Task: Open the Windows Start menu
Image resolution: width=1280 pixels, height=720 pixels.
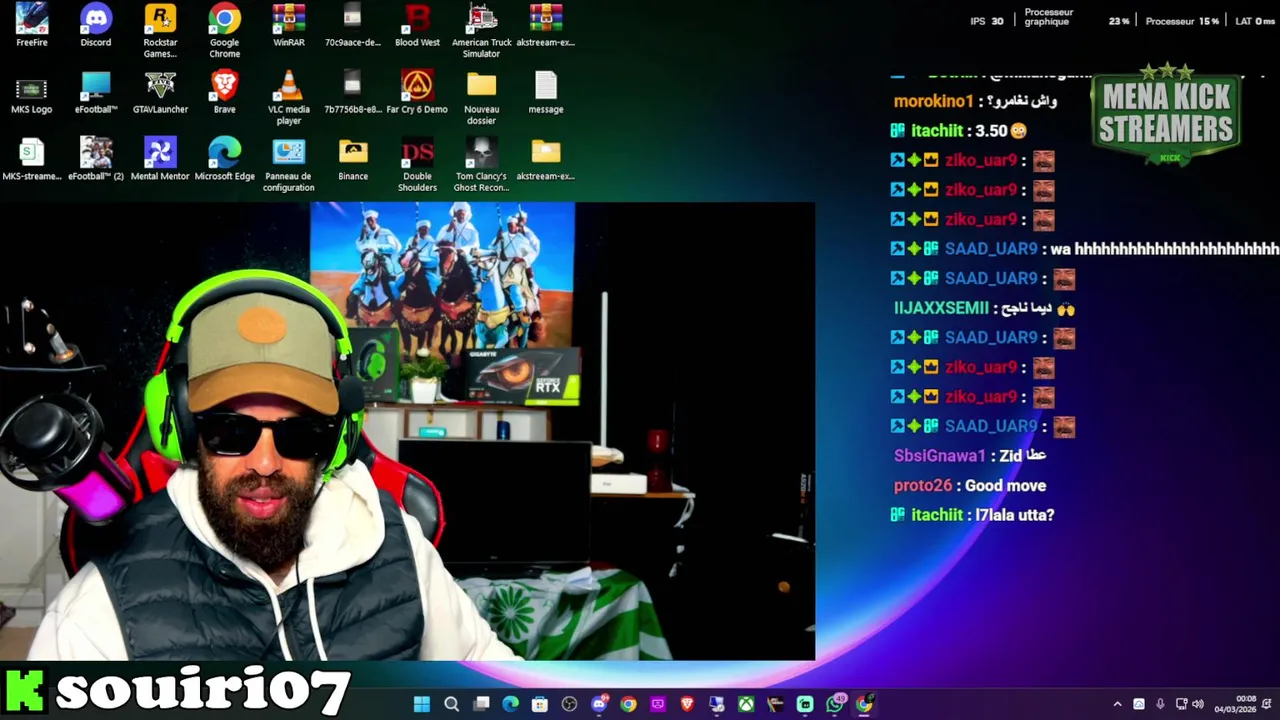Action: pos(422,704)
